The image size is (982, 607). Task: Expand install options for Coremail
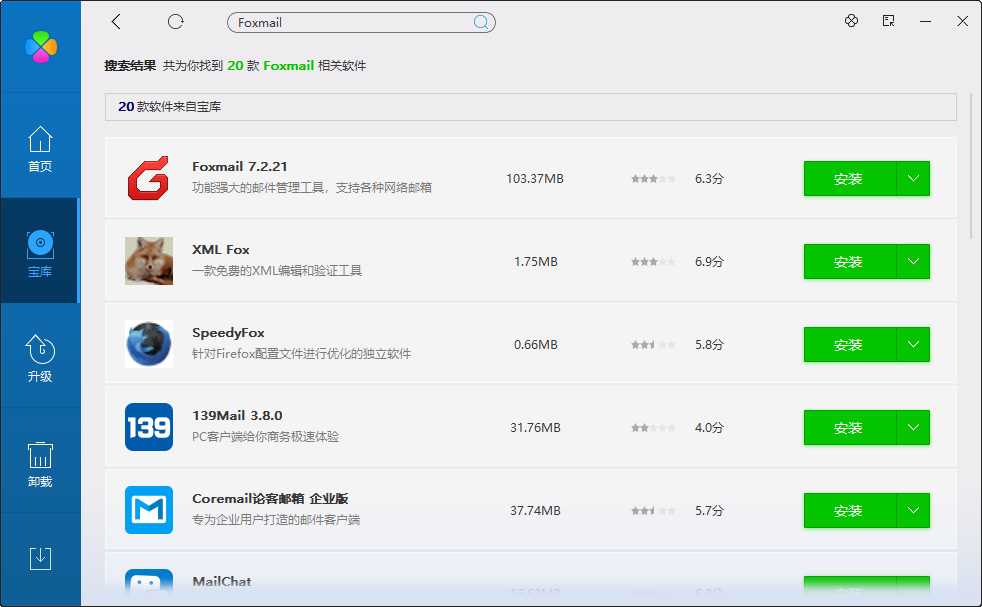pyautogui.click(x=913, y=511)
